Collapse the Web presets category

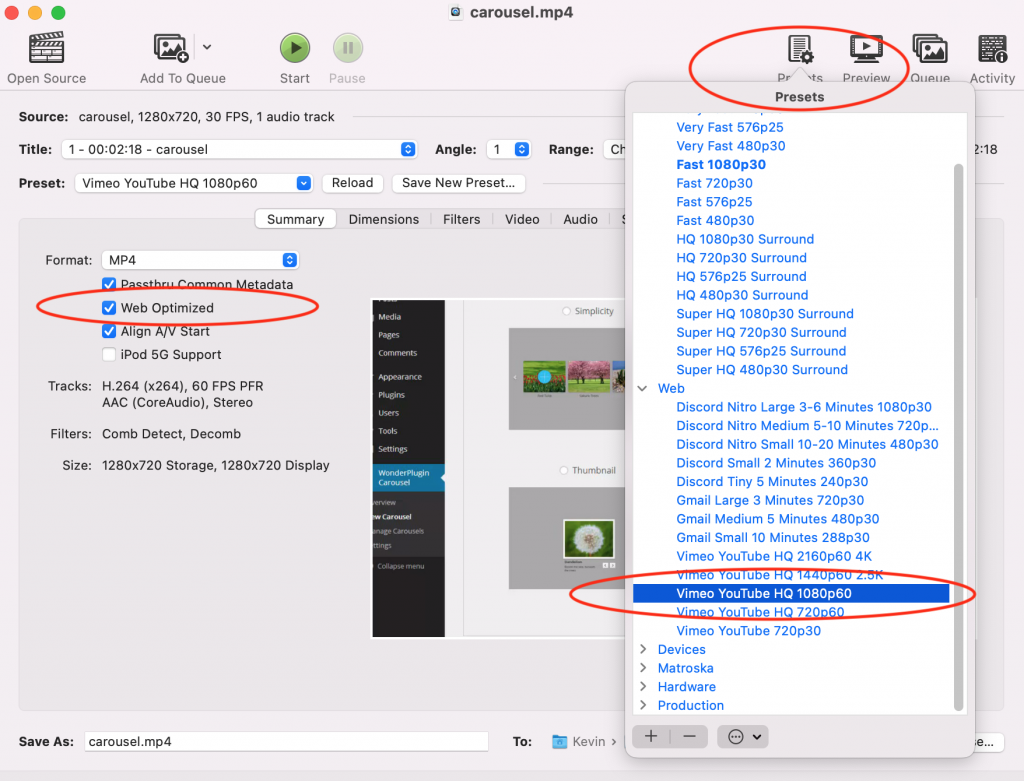click(645, 388)
